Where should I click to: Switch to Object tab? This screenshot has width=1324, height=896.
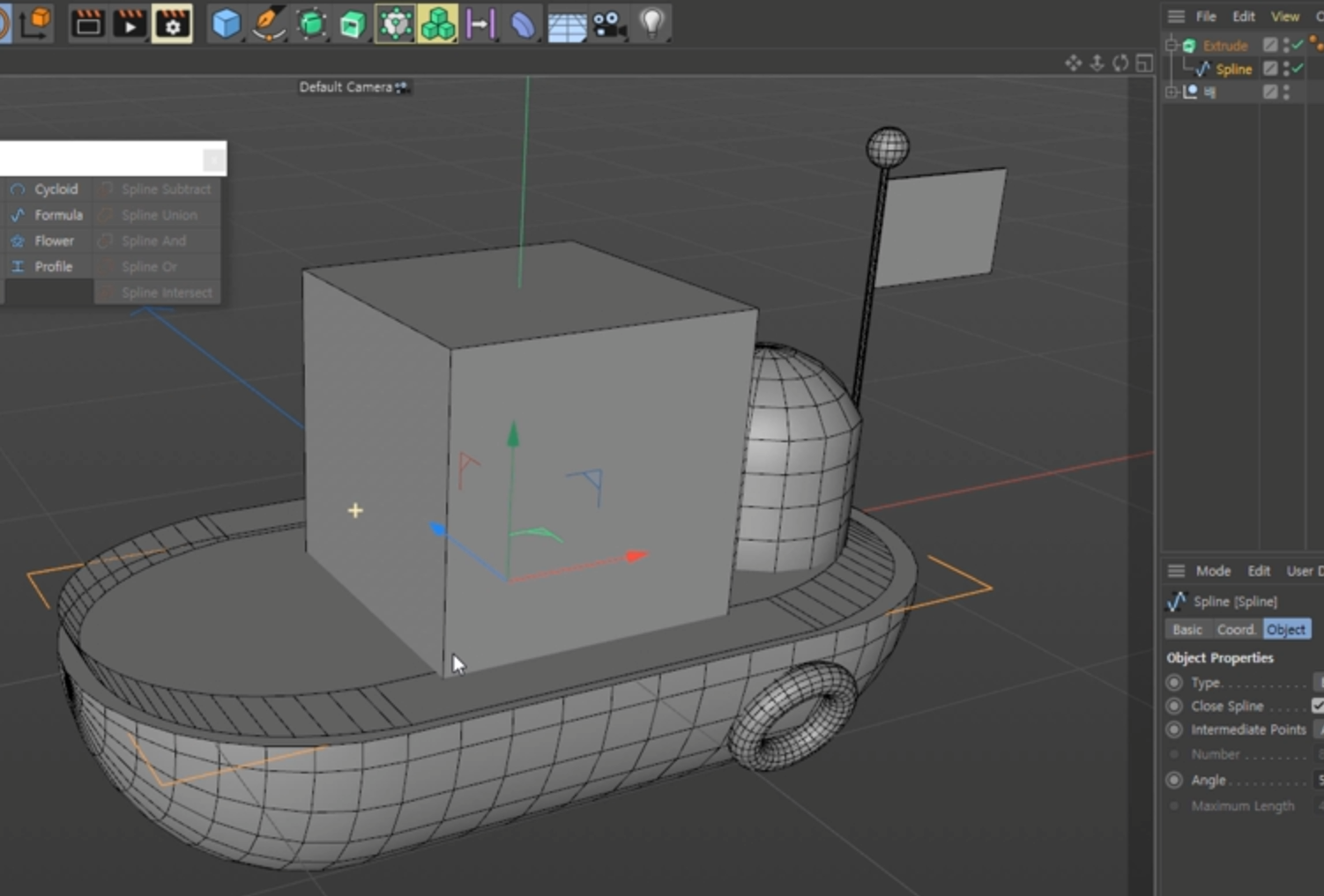(x=1286, y=629)
